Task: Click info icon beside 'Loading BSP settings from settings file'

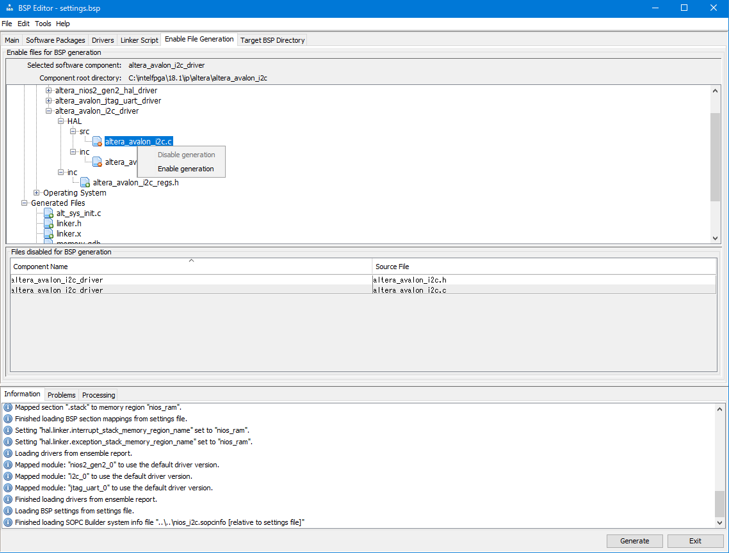Action: point(8,511)
